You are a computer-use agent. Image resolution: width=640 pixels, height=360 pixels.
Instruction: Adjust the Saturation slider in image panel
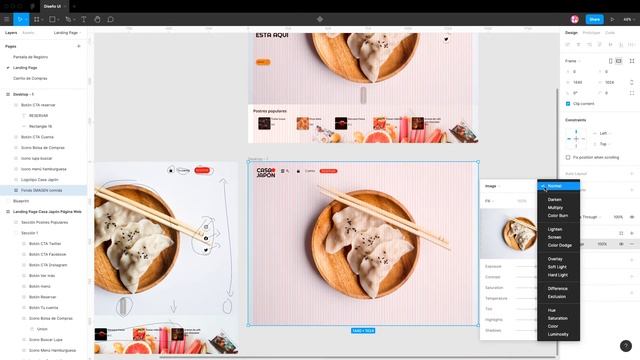coord(526,288)
